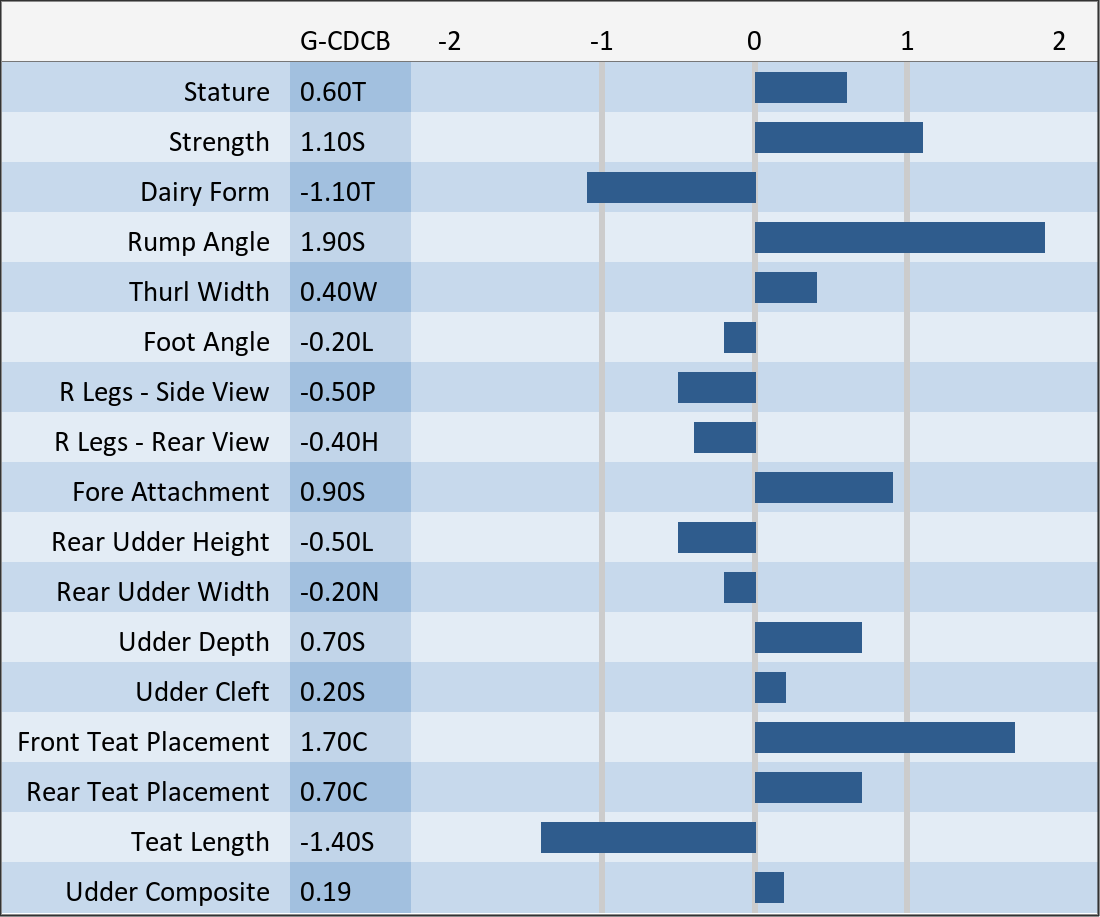Viewport: 1100px width, 917px height.
Task: Click the axis label 2
Action: (1059, 41)
